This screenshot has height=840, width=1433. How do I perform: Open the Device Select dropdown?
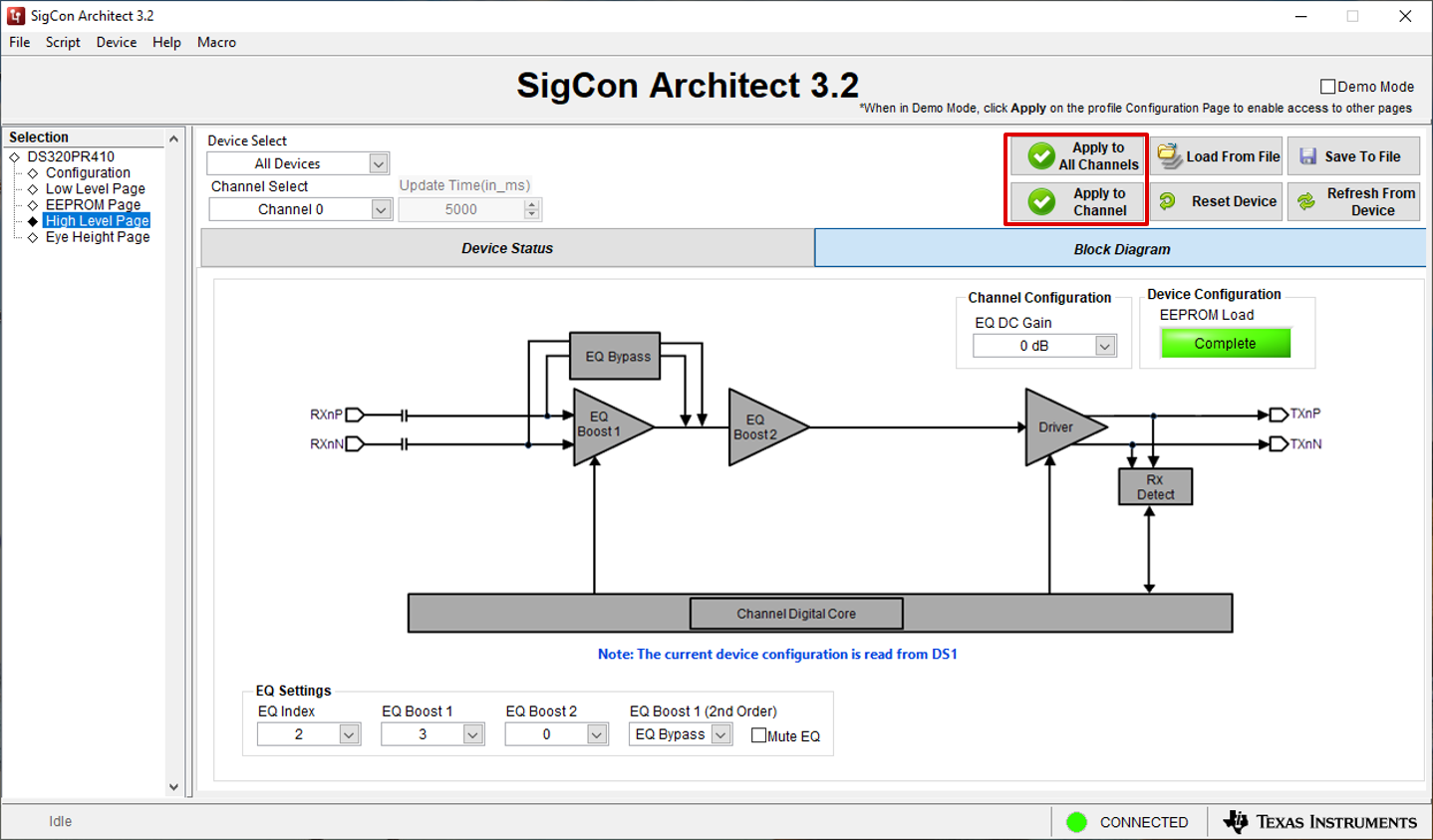pos(378,163)
